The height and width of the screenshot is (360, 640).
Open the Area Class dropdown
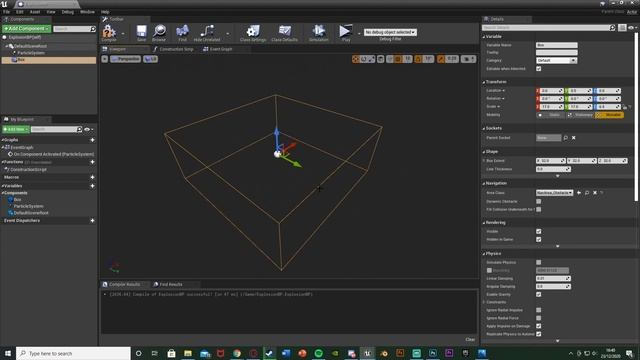pyautogui.click(x=554, y=193)
